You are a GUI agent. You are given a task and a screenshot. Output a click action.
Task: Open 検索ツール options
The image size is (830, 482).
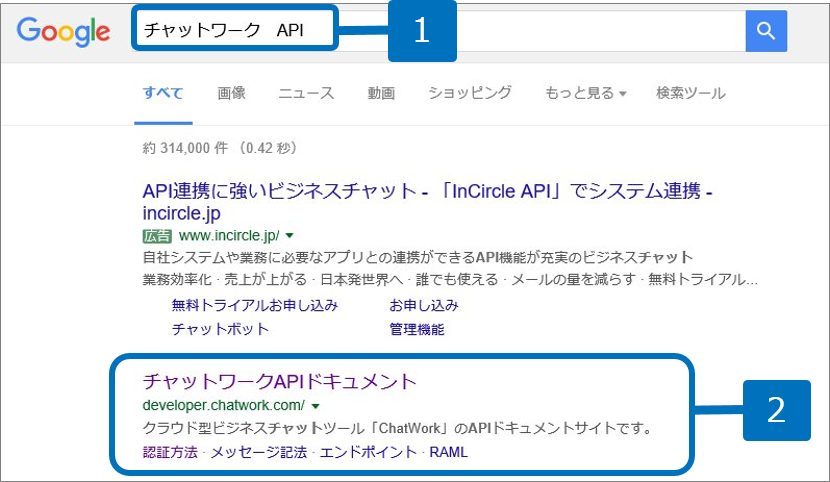691,93
